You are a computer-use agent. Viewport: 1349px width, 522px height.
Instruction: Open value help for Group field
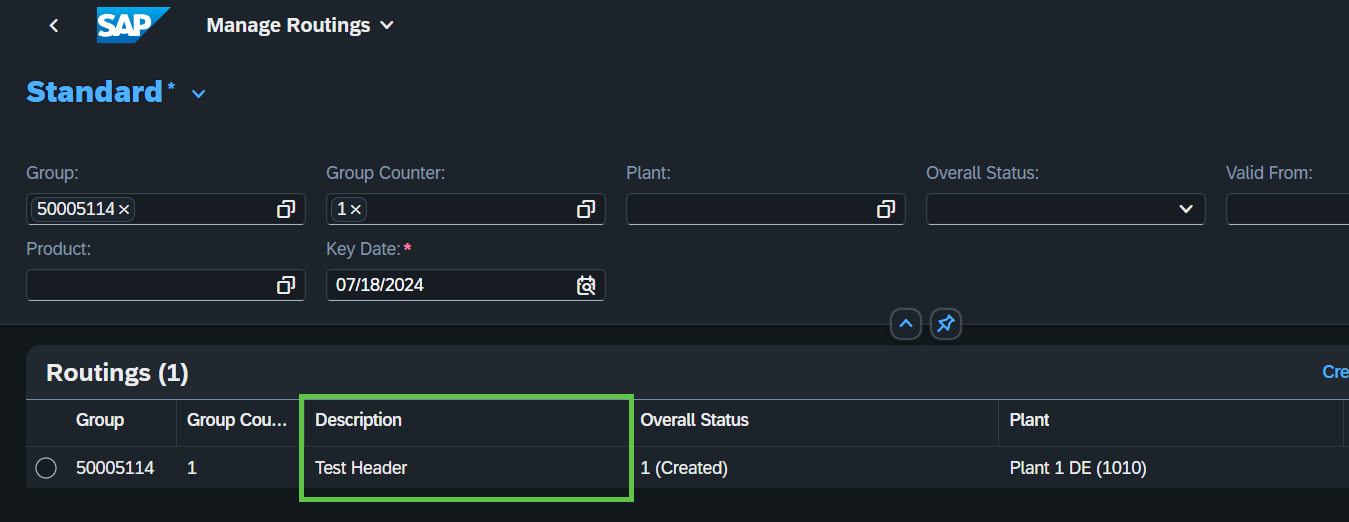point(286,209)
